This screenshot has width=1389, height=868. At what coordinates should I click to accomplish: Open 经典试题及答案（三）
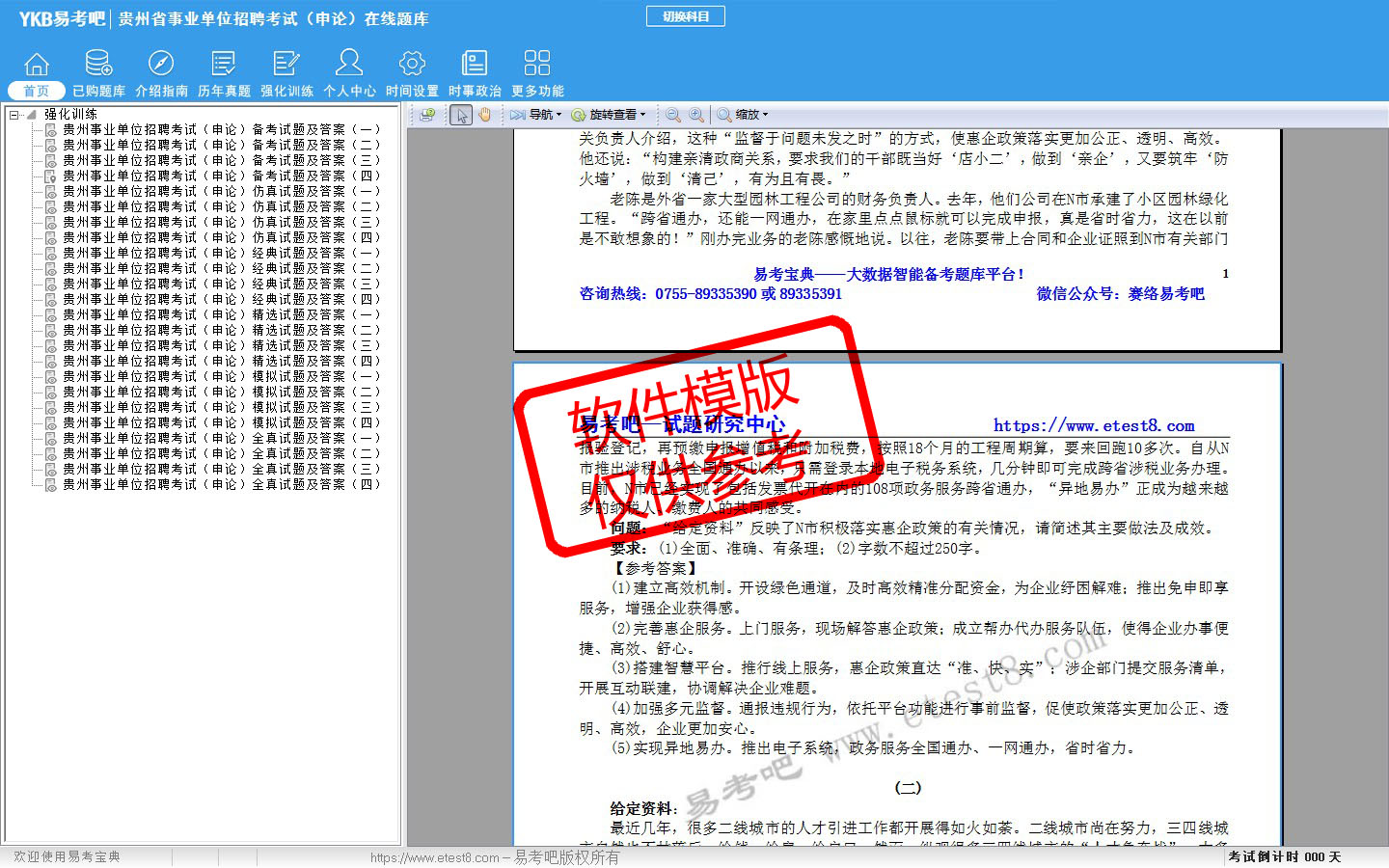point(222,284)
